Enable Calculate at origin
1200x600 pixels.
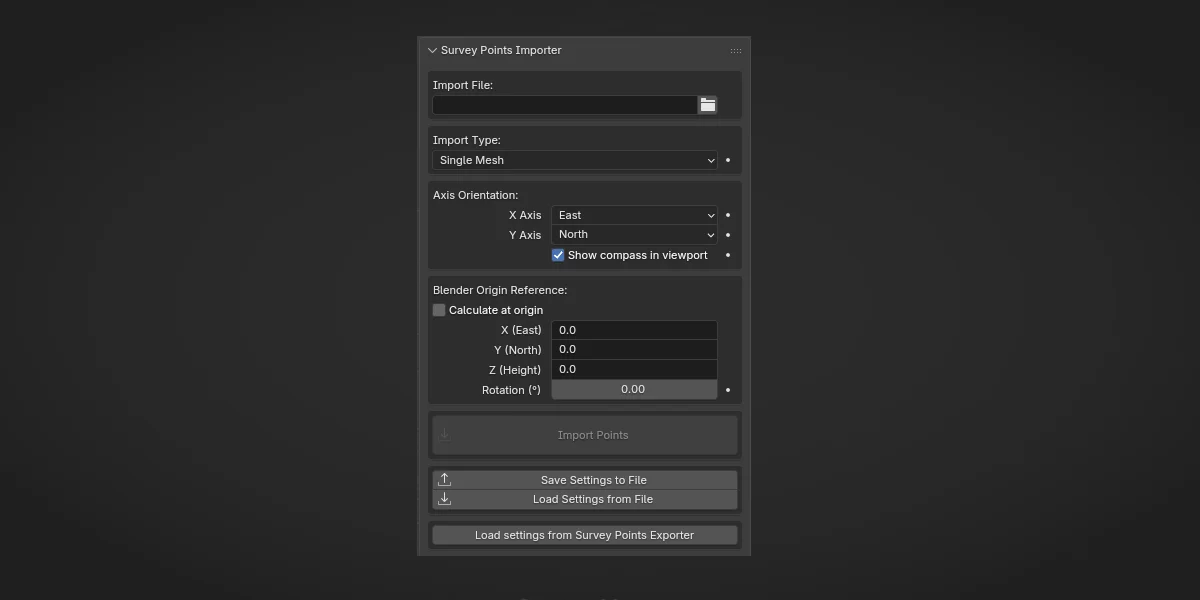click(438, 310)
